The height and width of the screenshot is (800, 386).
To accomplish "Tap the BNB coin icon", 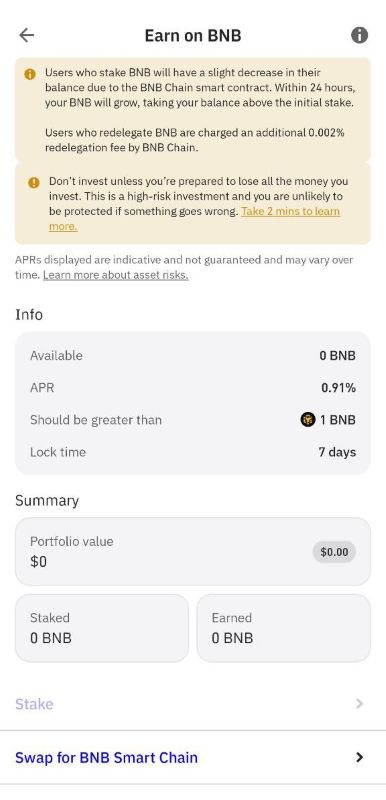I will click(x=308, y=420).
